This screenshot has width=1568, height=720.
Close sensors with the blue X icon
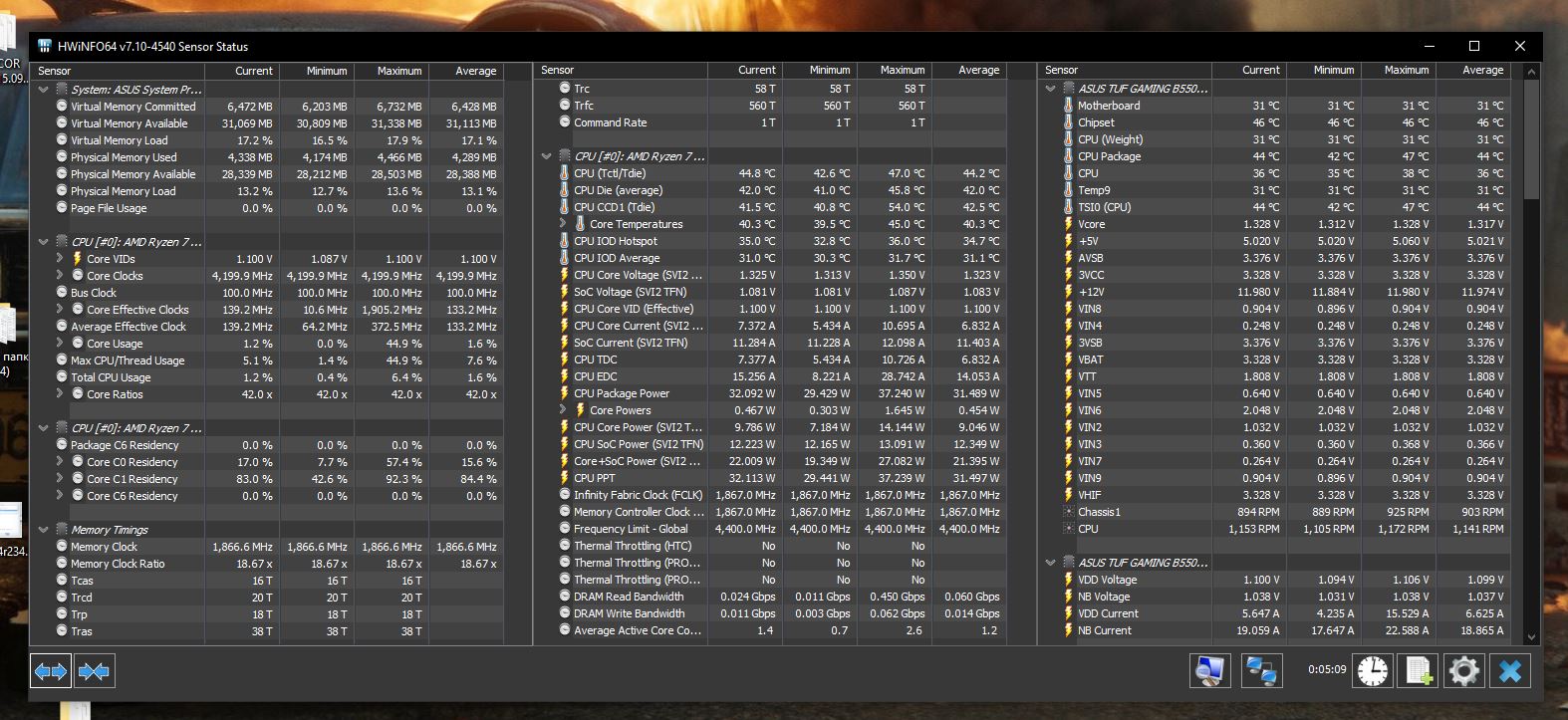tap(1510, 670)
